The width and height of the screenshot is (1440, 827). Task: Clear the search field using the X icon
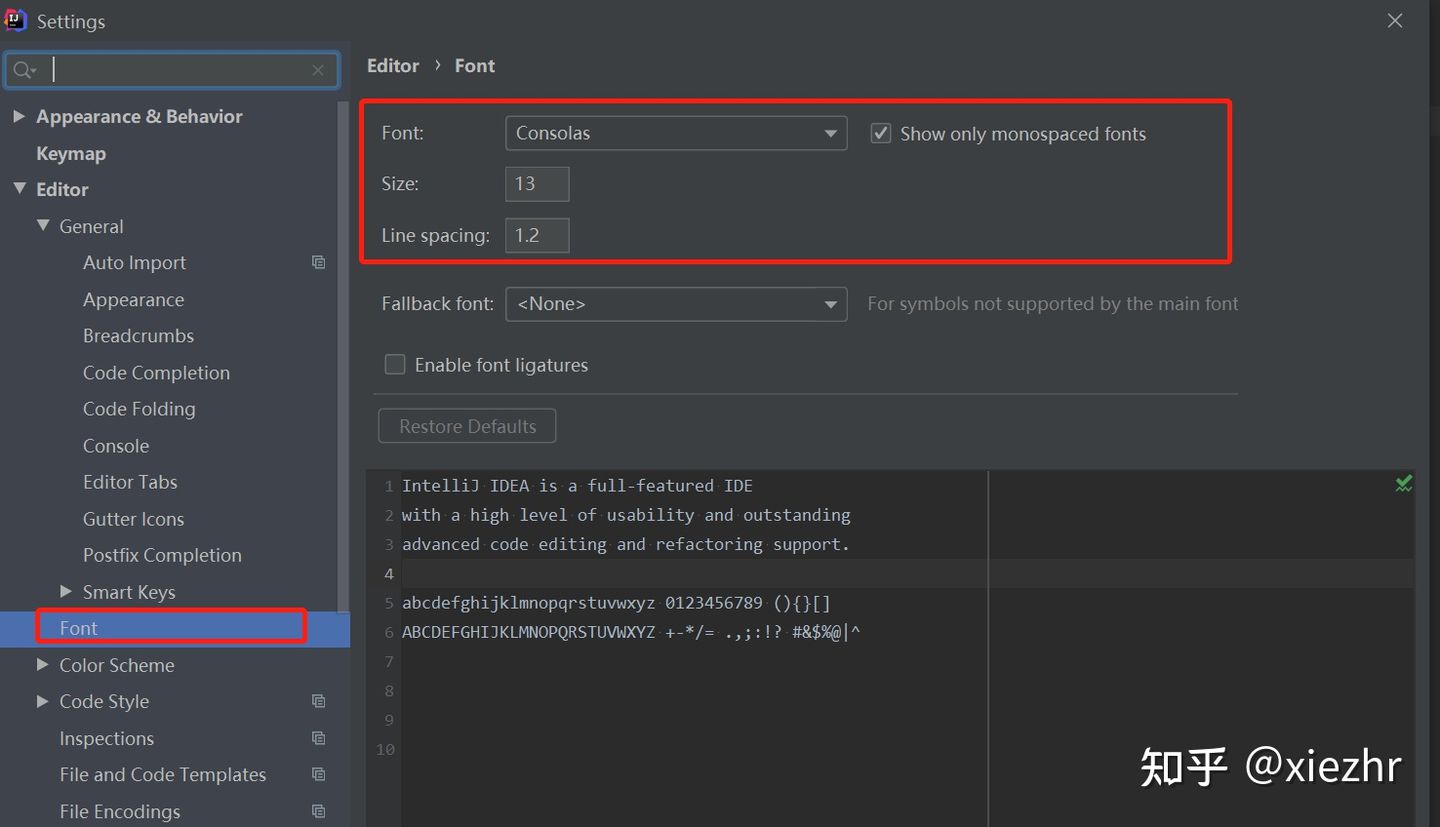318,70
